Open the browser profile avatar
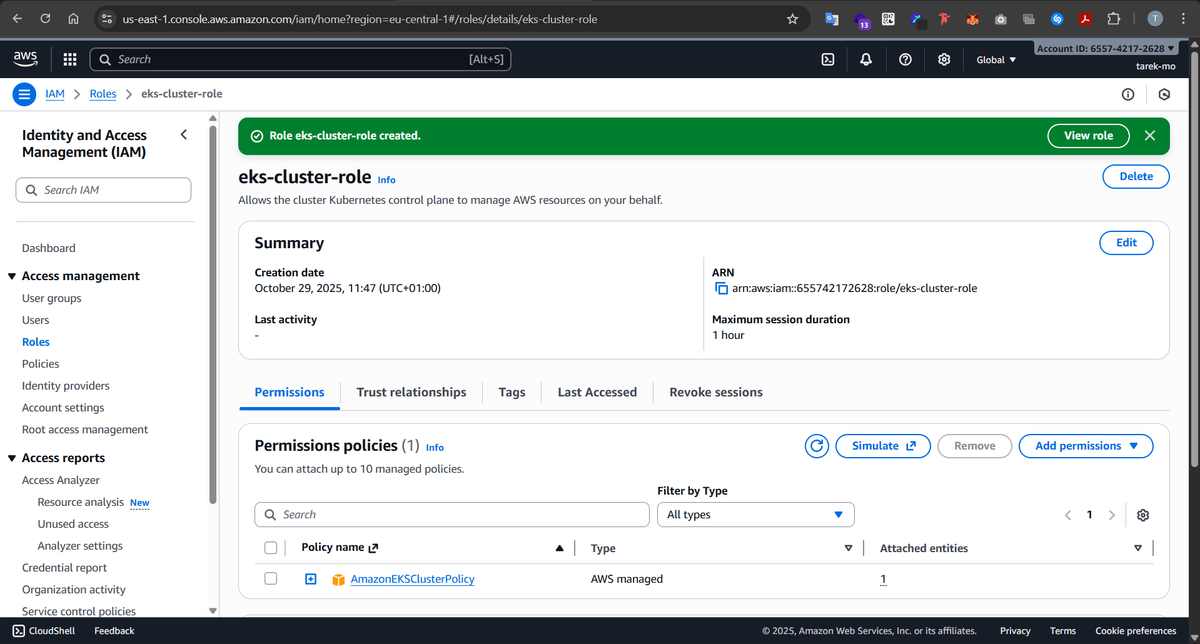Viewport: 1200px width, 644px height. pos(1155,18)
